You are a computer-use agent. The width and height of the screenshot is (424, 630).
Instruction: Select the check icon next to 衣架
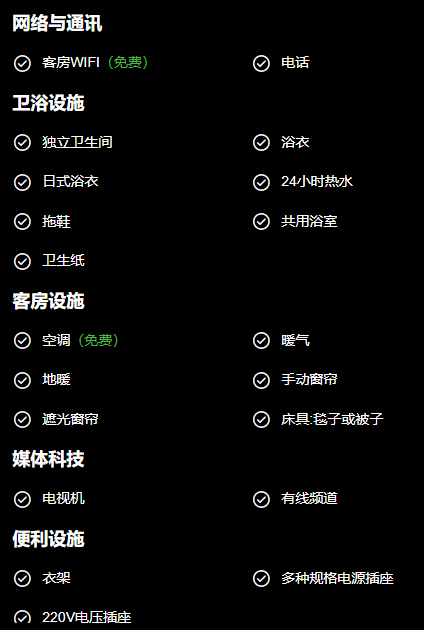coord(22,579)
